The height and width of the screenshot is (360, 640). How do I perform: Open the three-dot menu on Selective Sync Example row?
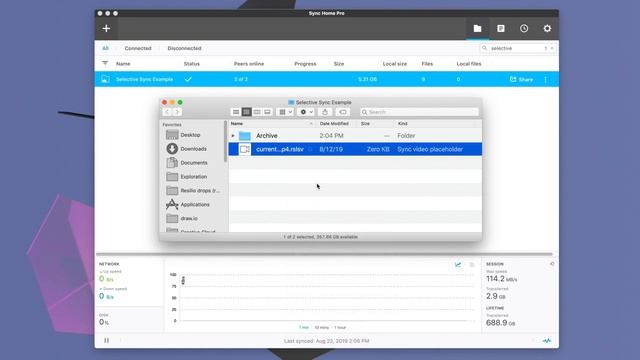(x=545, y=80)
